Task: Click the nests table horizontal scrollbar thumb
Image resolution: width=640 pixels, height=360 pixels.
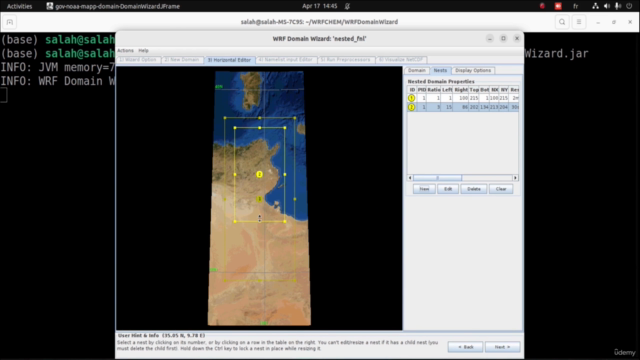Action: [x=437, y=178]
